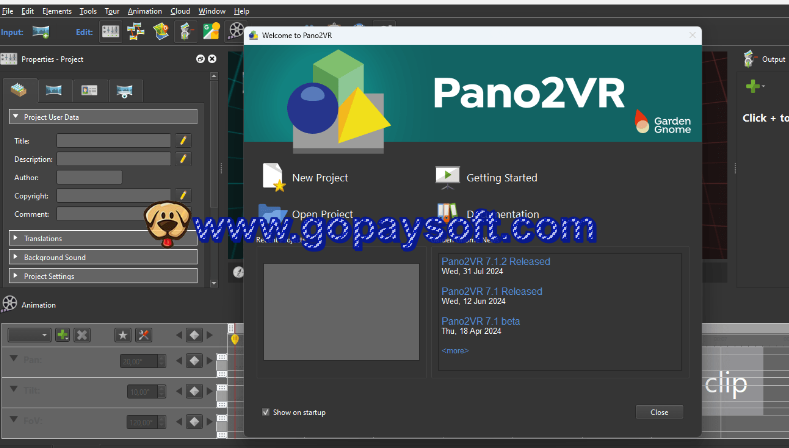Focus the Author text field
This screenshot has height=448, width=789.
pyautogui.click(x=89, y=177)
